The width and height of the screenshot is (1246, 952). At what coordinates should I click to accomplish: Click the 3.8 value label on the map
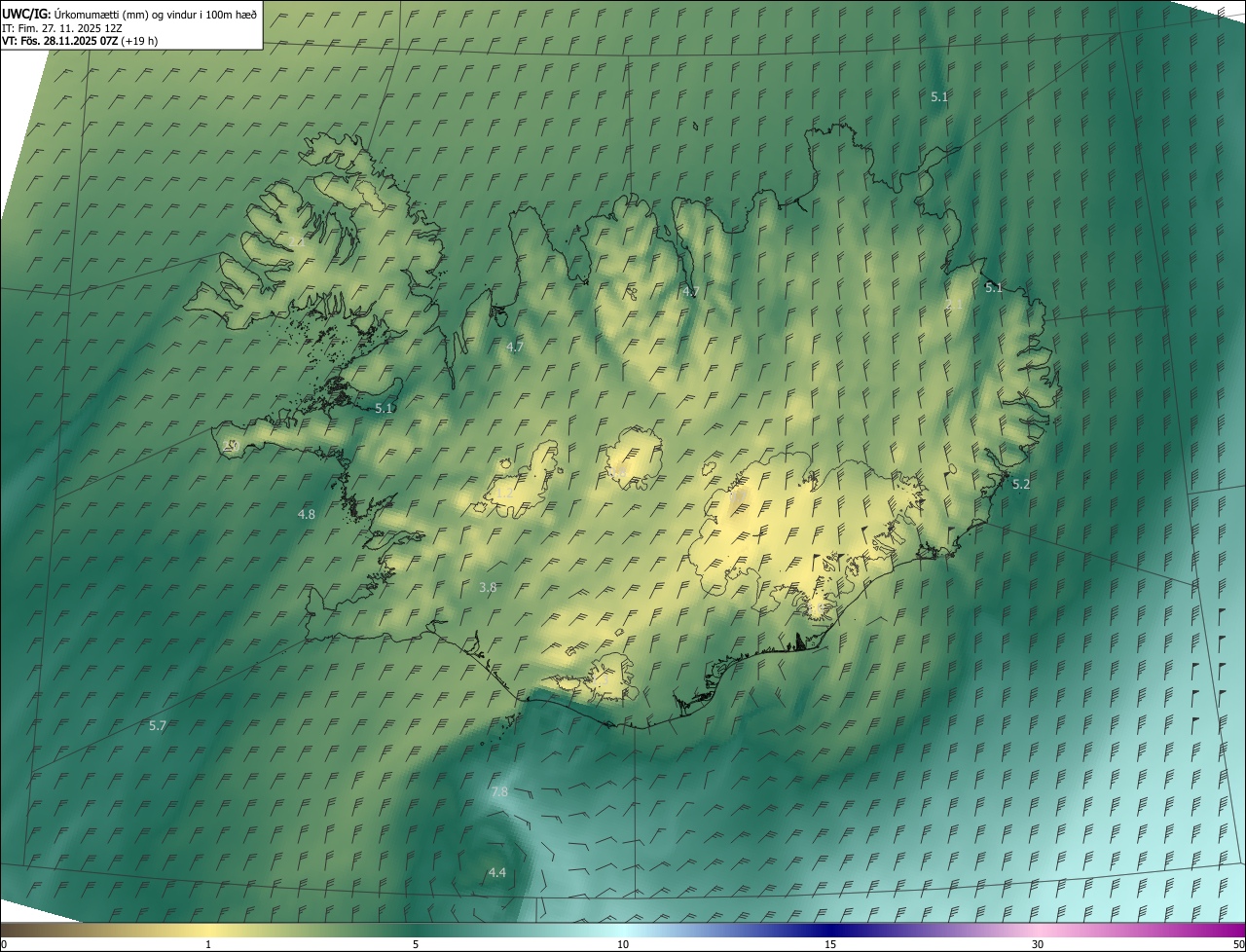[x=488, y=587]
